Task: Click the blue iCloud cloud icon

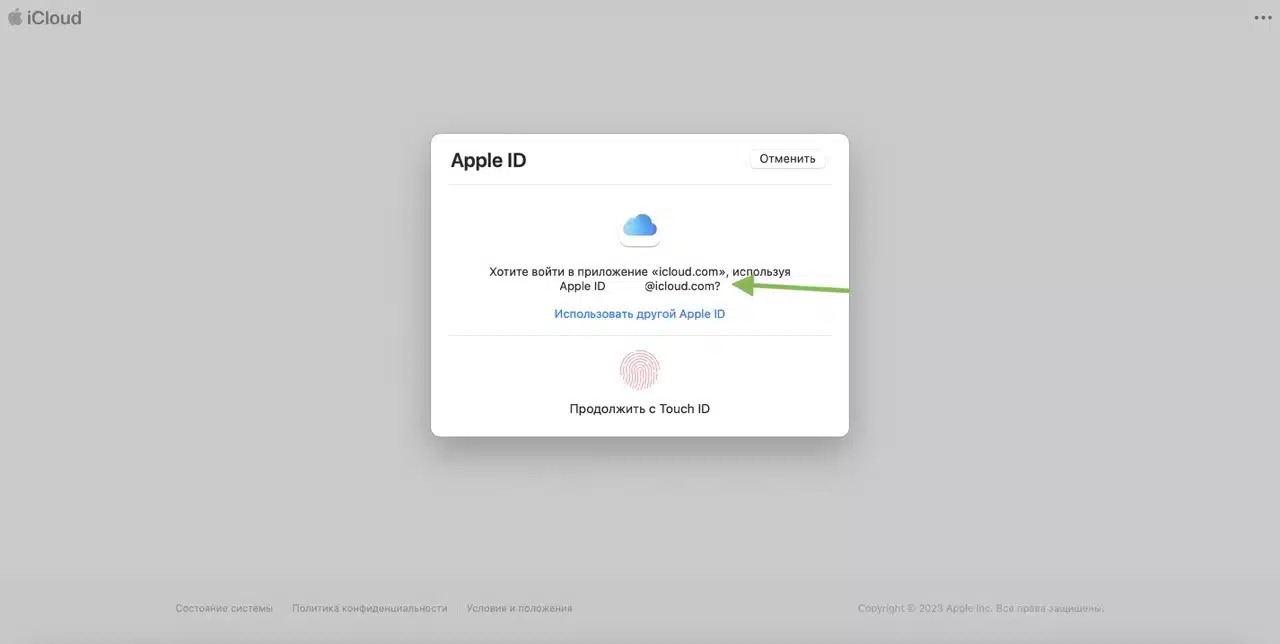Action: (x=640, y=226)
